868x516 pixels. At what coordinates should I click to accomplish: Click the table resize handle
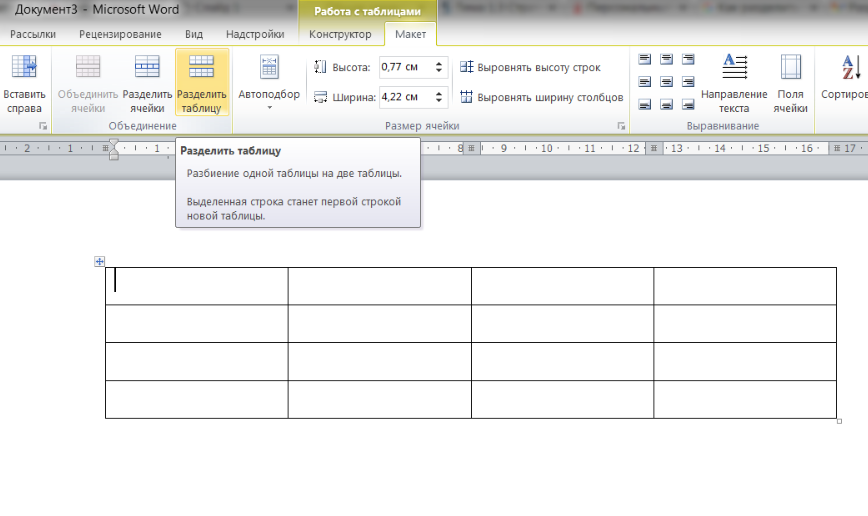839,421
